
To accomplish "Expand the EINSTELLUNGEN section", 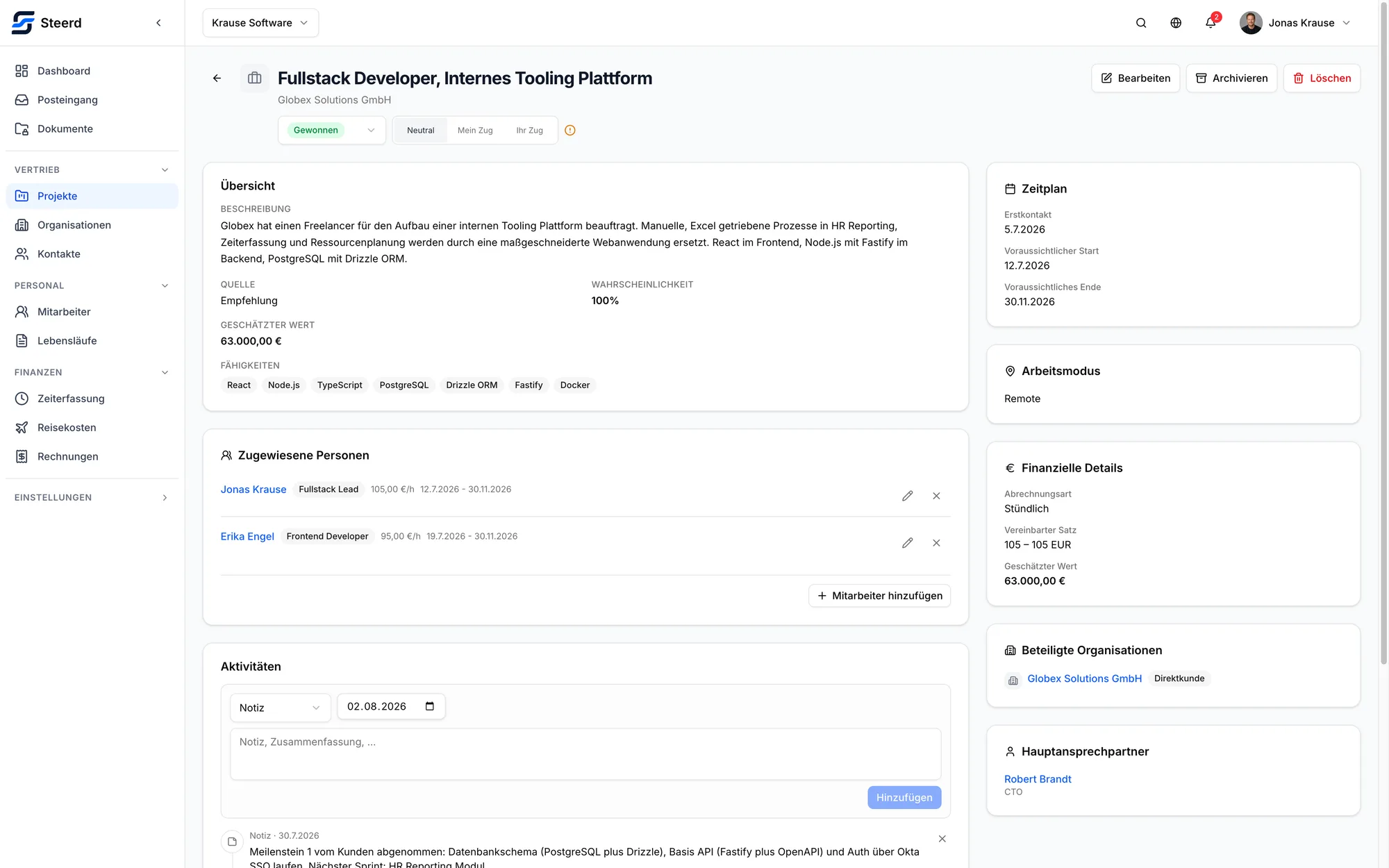I will [165, 498].
